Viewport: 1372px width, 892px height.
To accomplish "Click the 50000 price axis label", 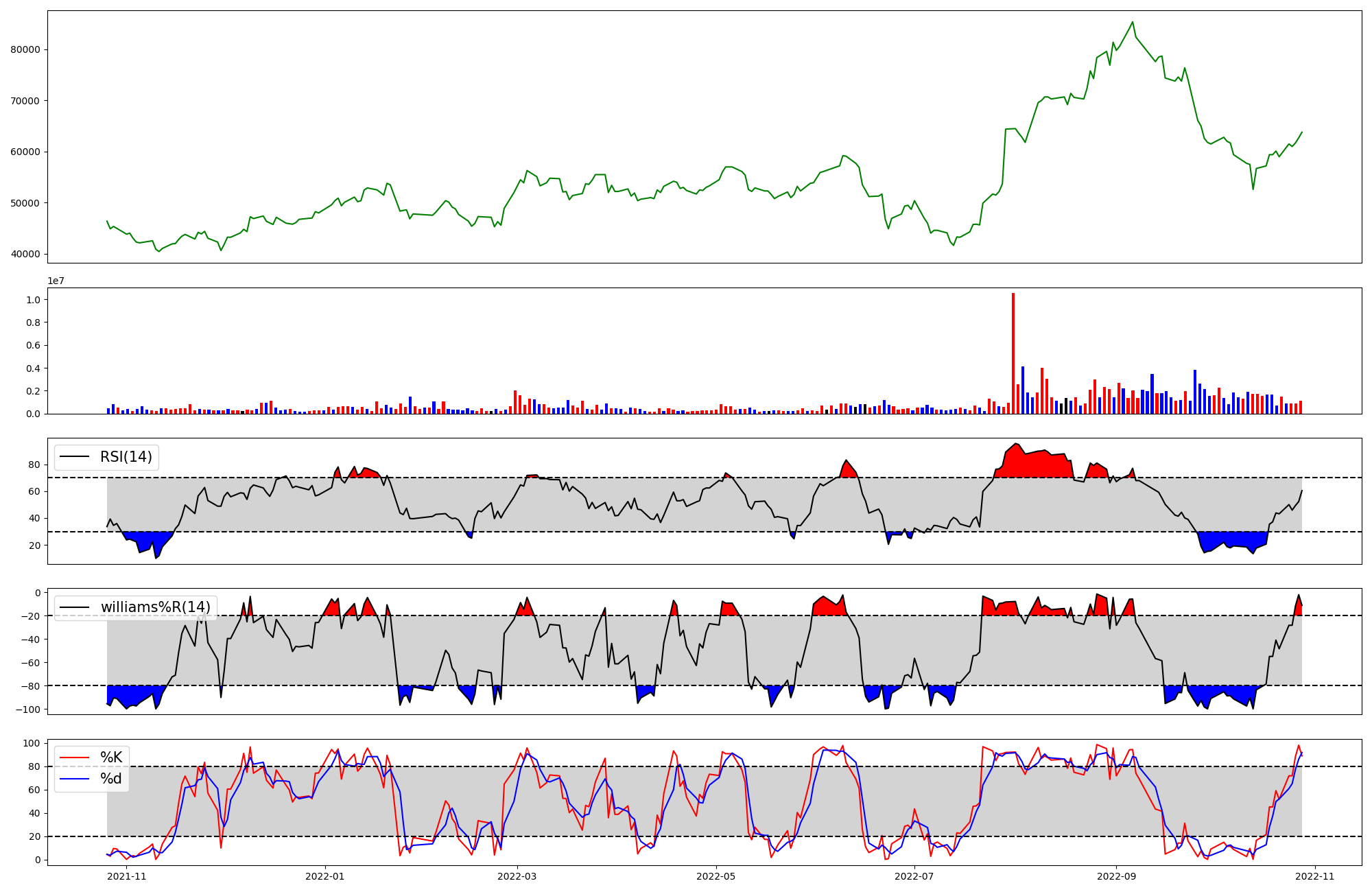I will [25, 203].
